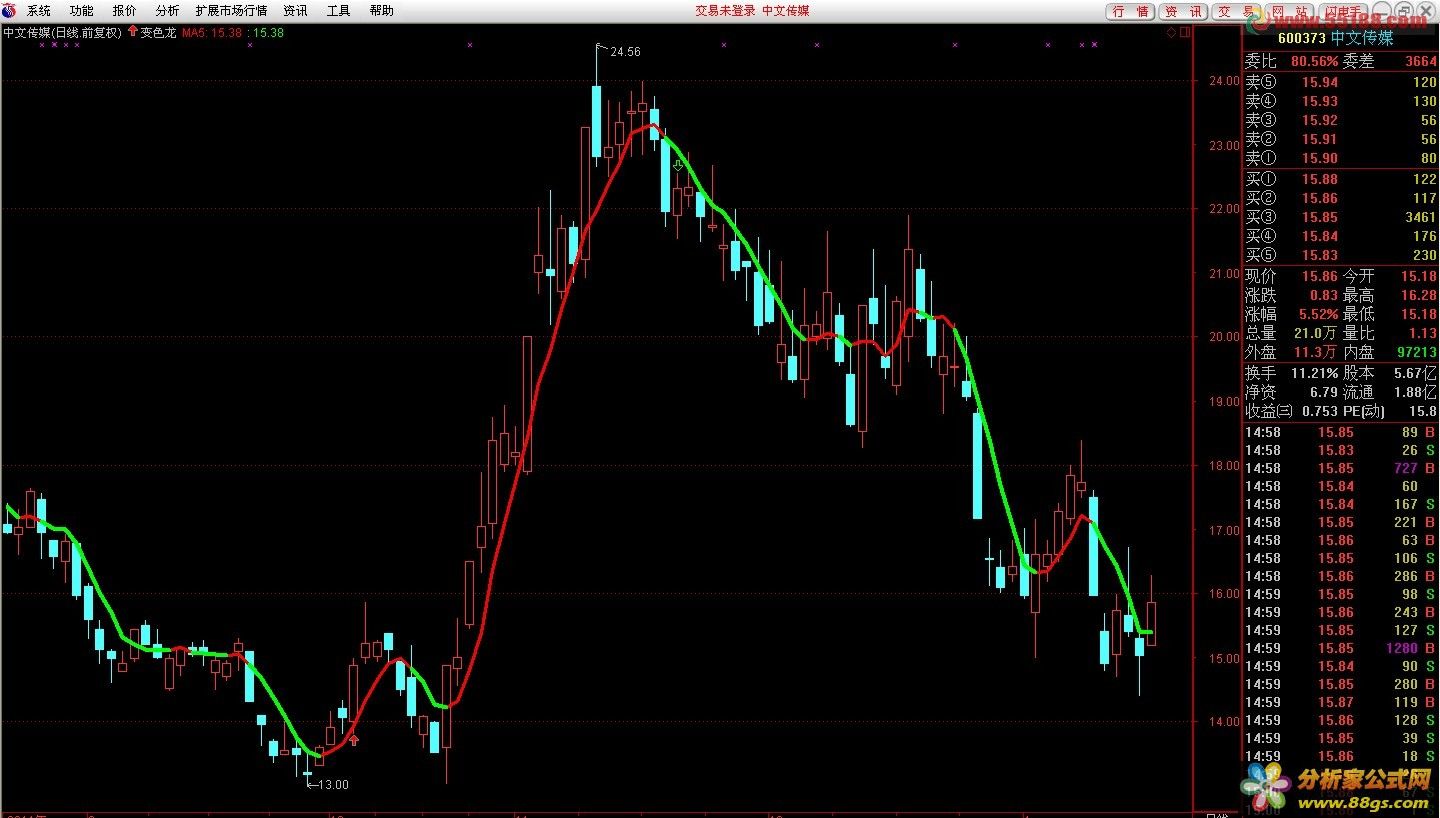The width and height of the screenshot is (1440, 818).
Task: Select the 卖④ 15.93 ask row
Action: 1340,101
